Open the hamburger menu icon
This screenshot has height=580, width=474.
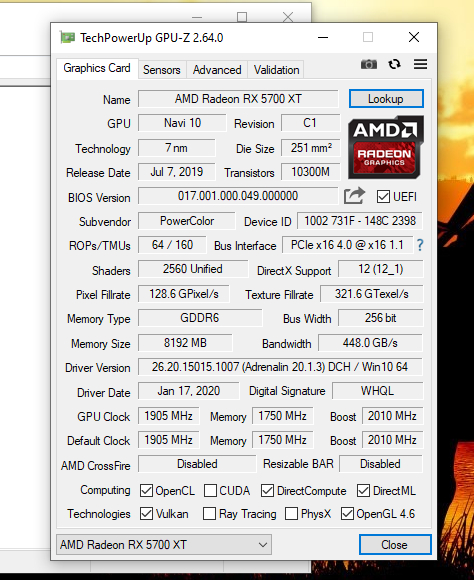(420, 64)
